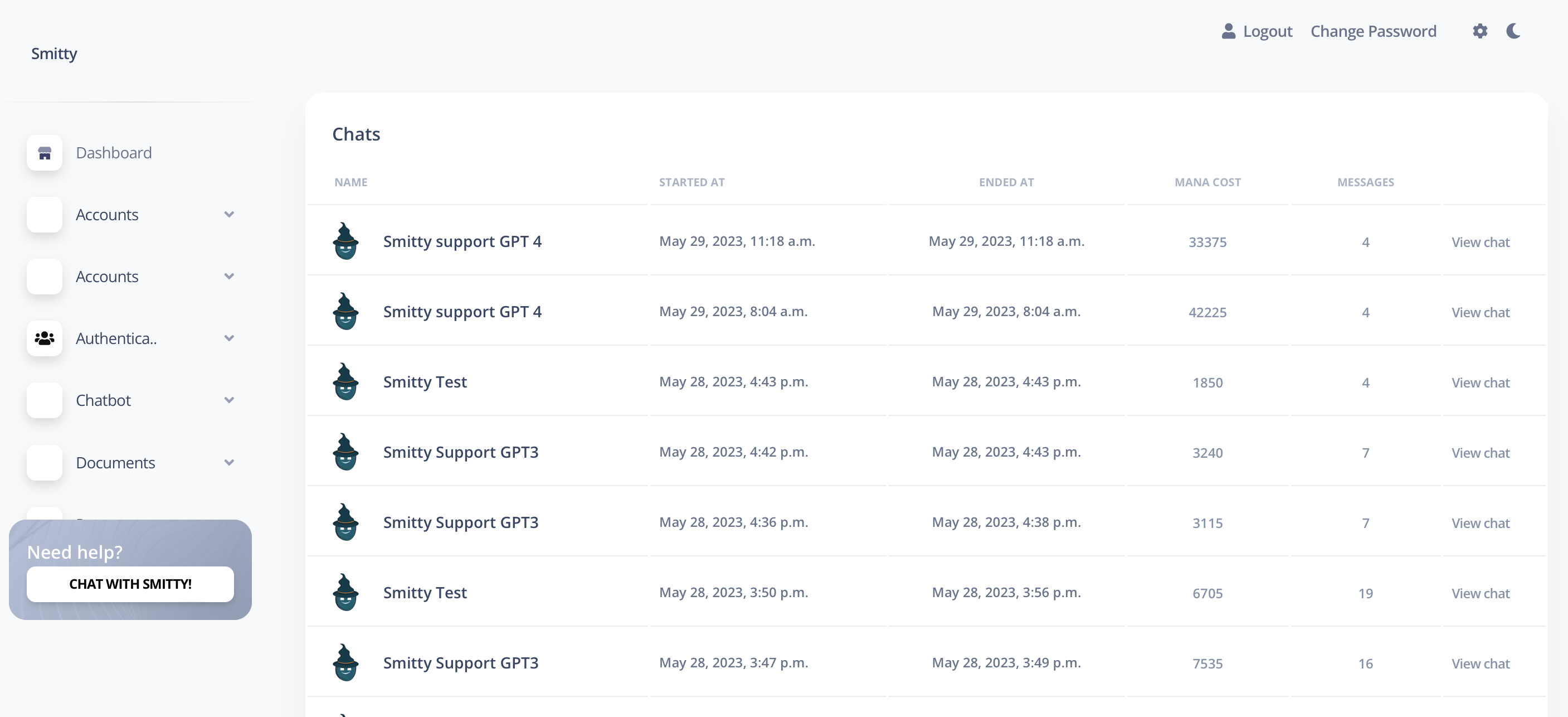The image size is (1568, 717).
Task: View chat for Smitty Test at 4:43 p.m.
Action: tap(1481, 382)
